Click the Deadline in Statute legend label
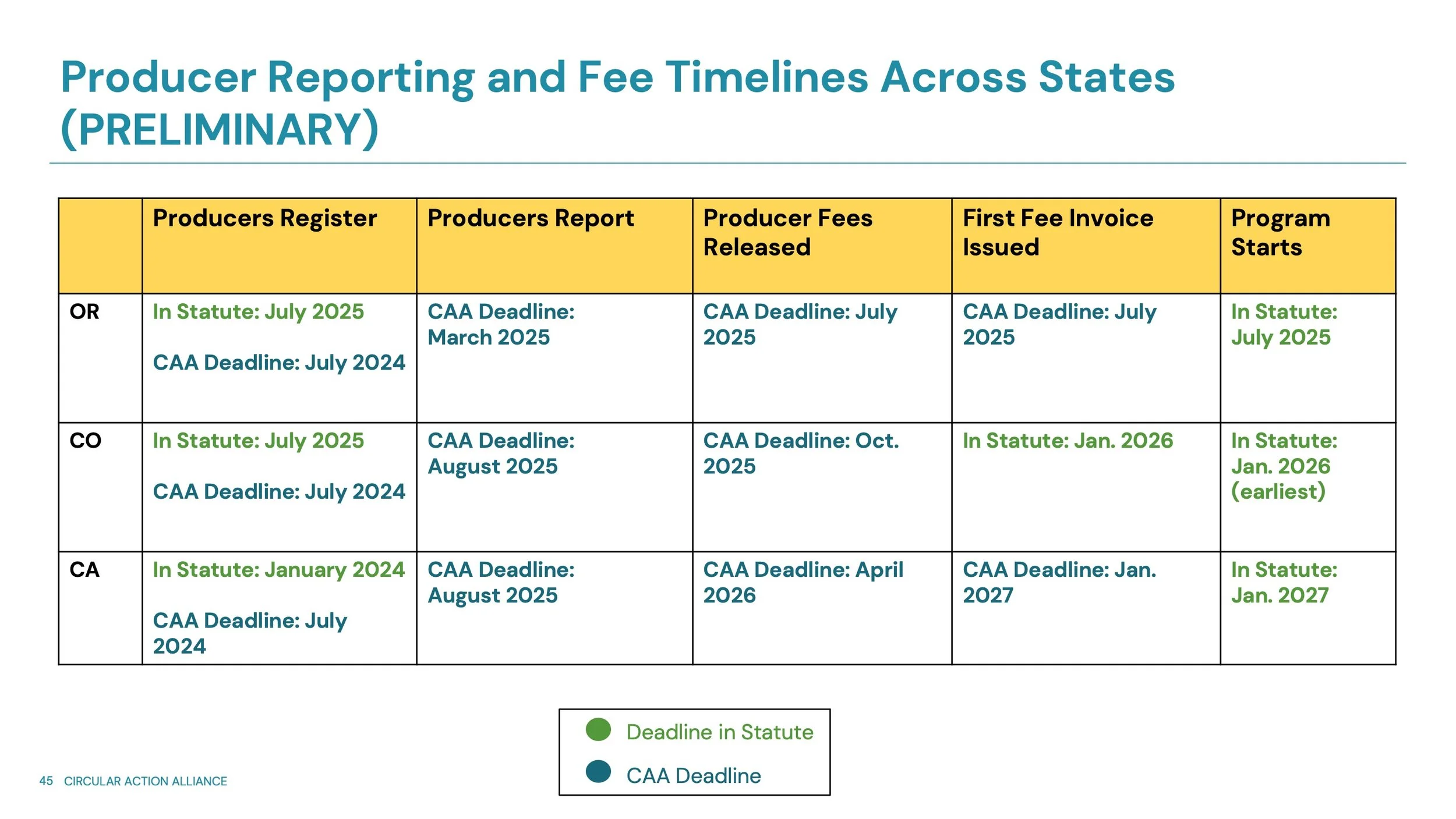1456x819 pixels. tap(720, 732)
